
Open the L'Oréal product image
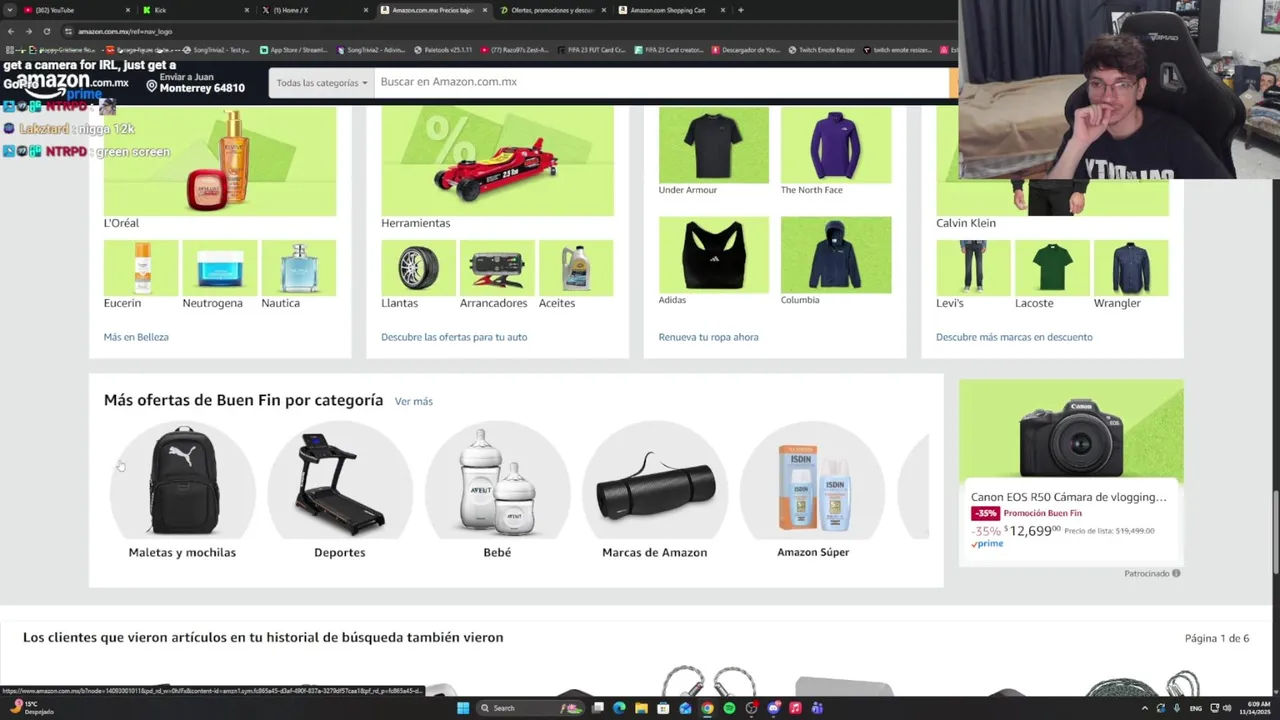click(220, 161)
